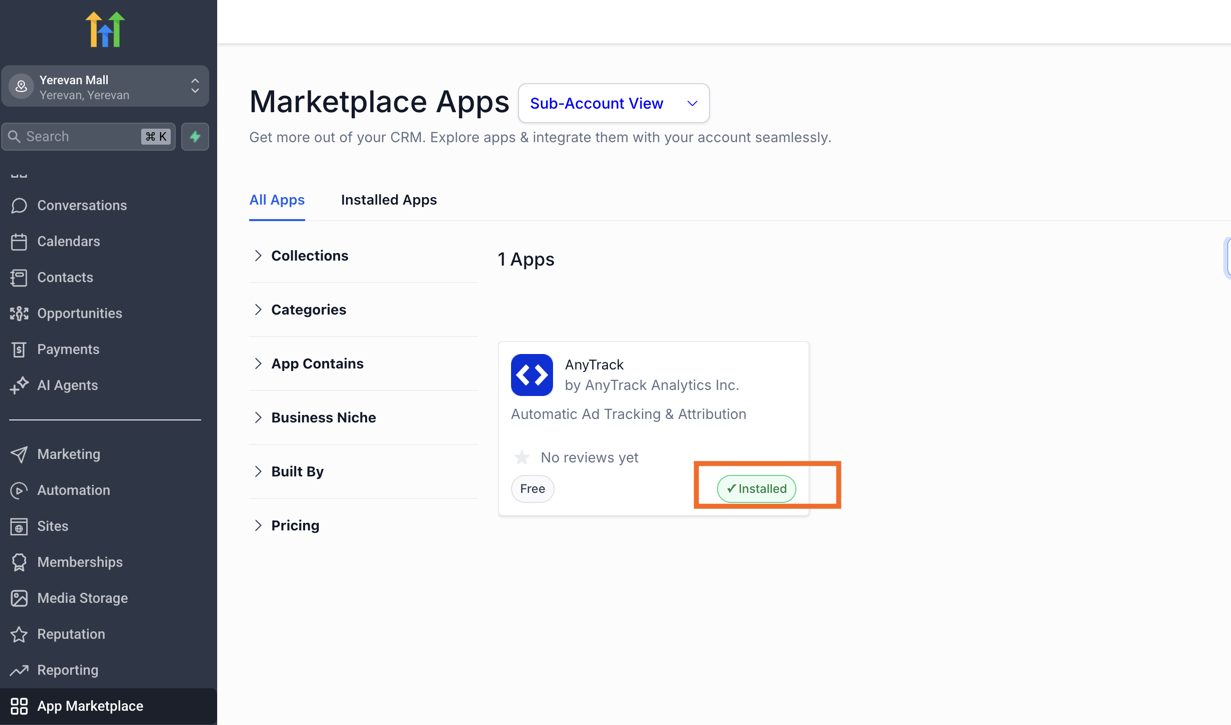The image size is (1231, 725).
Task: Click the Free pricing badge
Action: 533,489
